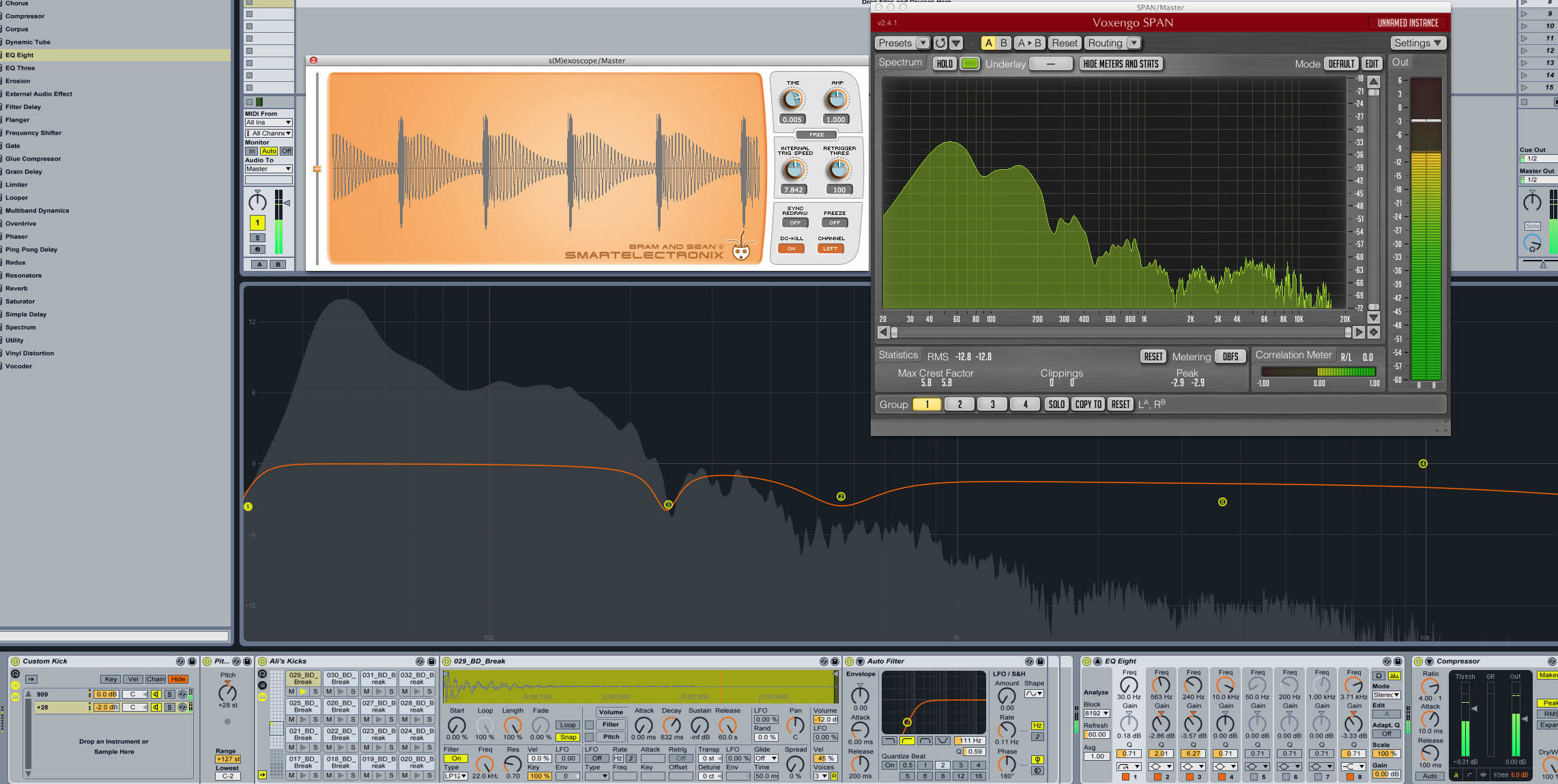Toggle the Custom Kick device activator

15,661
